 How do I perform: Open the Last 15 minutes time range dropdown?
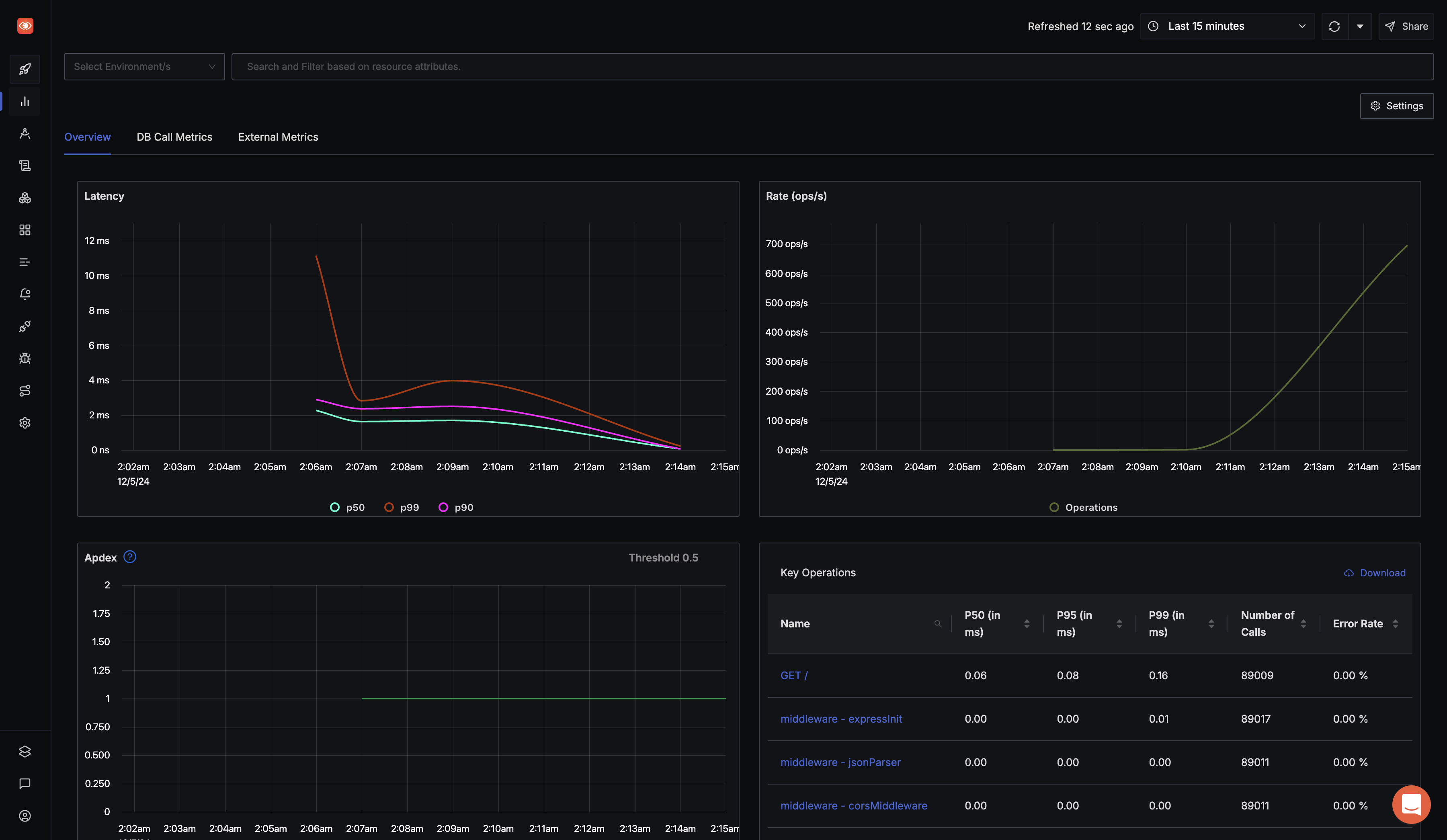[x=1227, y=27]
